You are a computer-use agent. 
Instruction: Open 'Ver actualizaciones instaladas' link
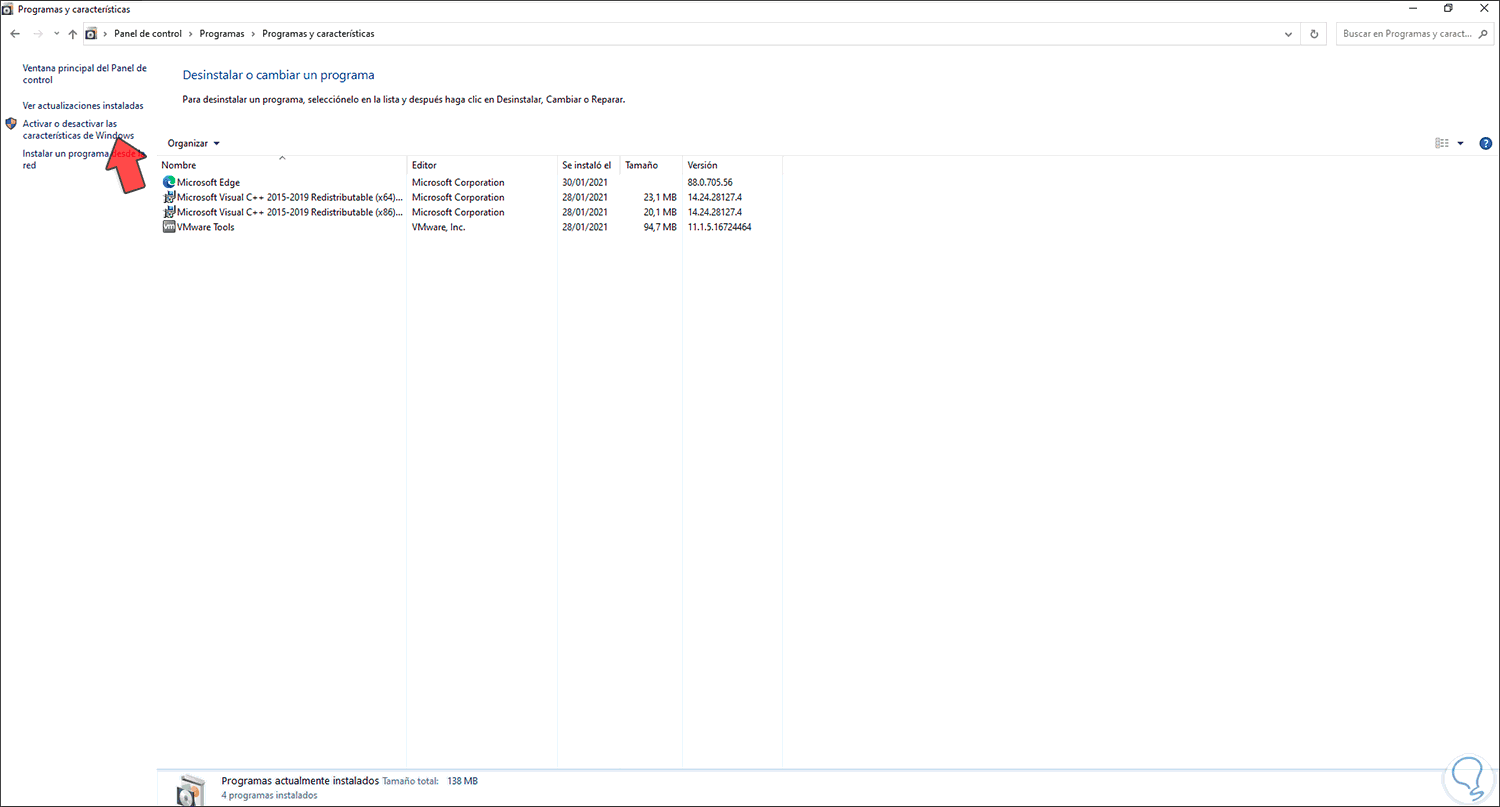[x=83, y=105]
